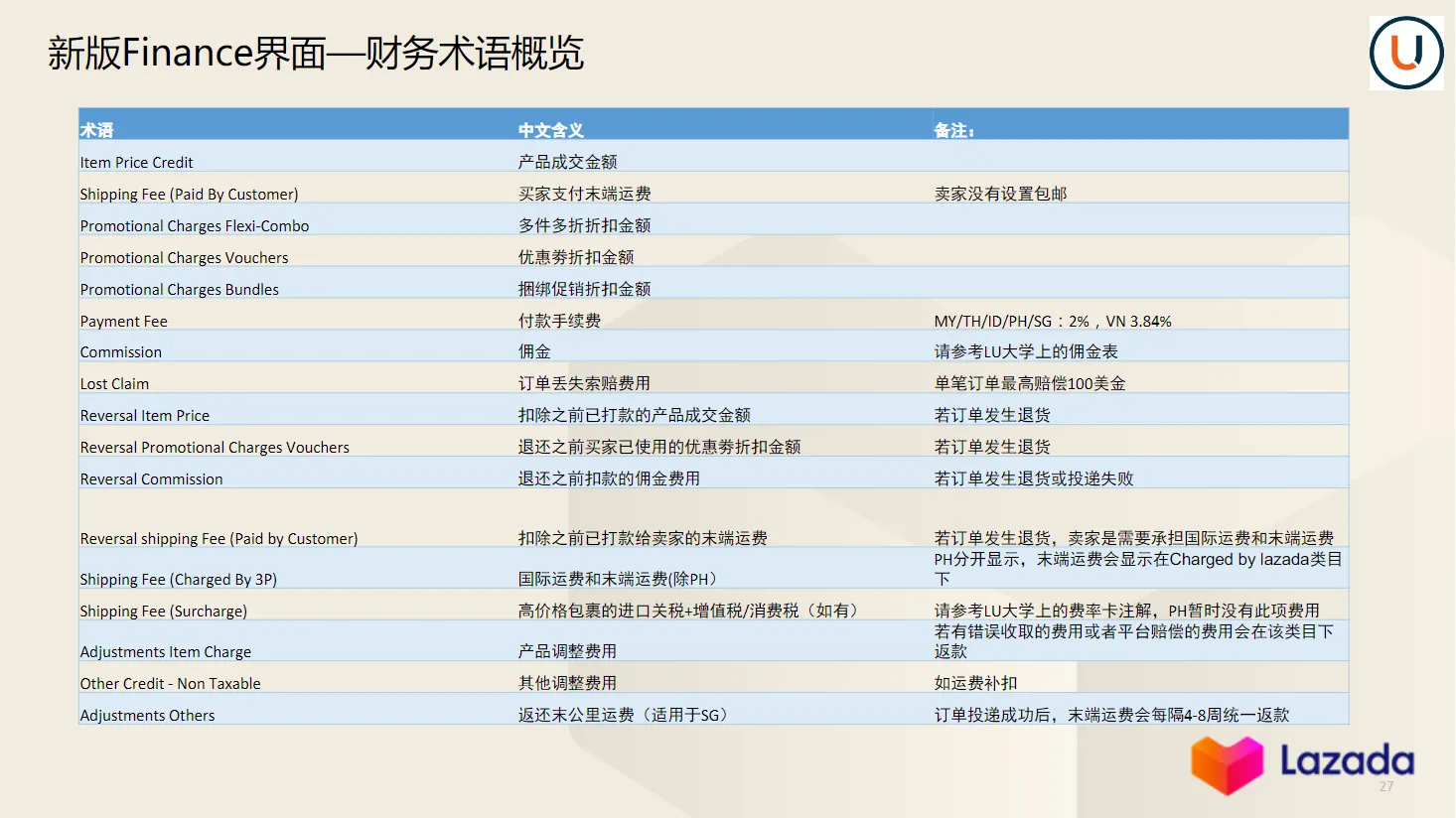Select the Shipping Fee (Paid By Customer) cell
The width and height of the screenshot is (1456, 818).
[189, 194]
